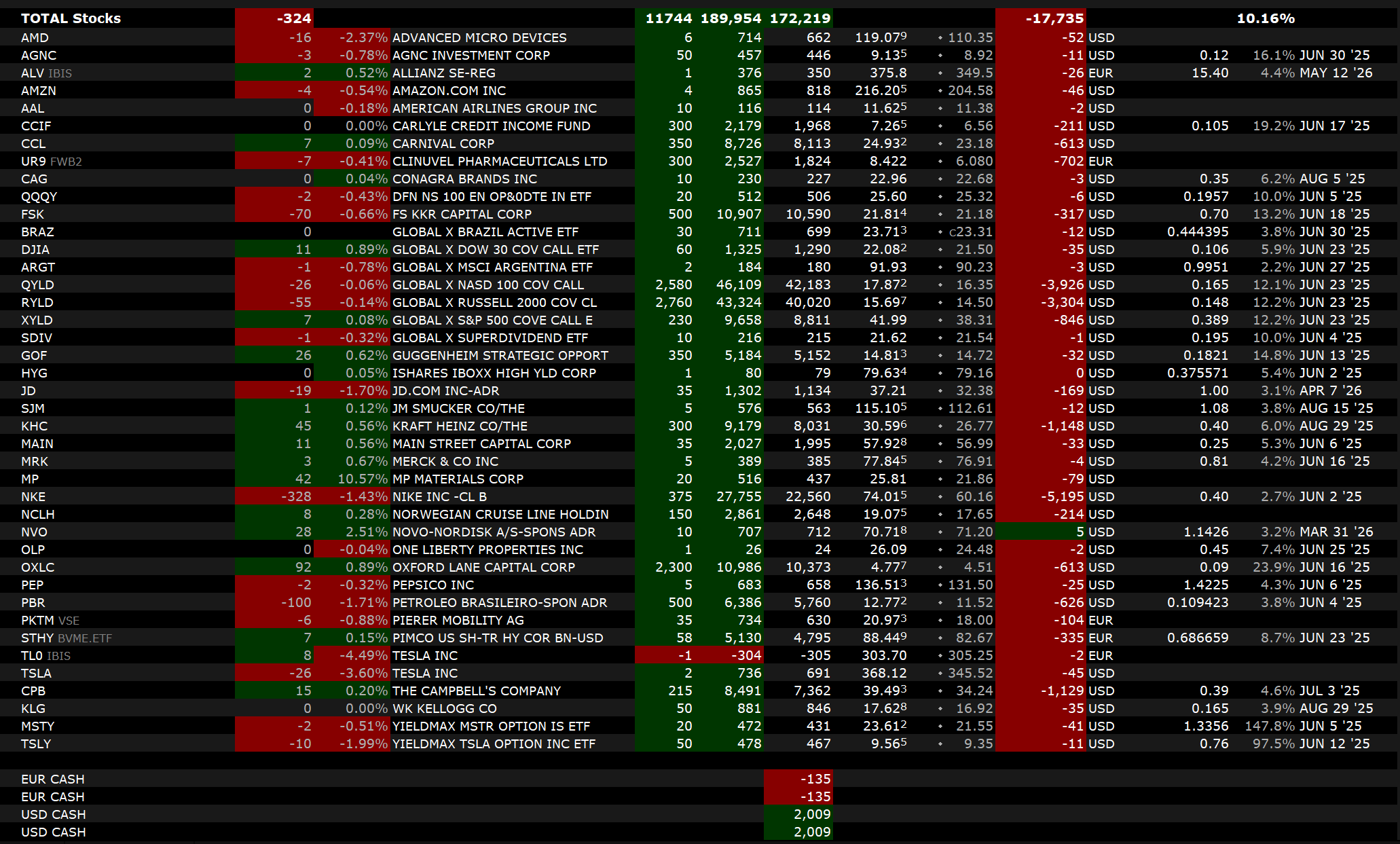Select first EUR CASH row
Screen dimensions: 1400x844
(699, 779)
